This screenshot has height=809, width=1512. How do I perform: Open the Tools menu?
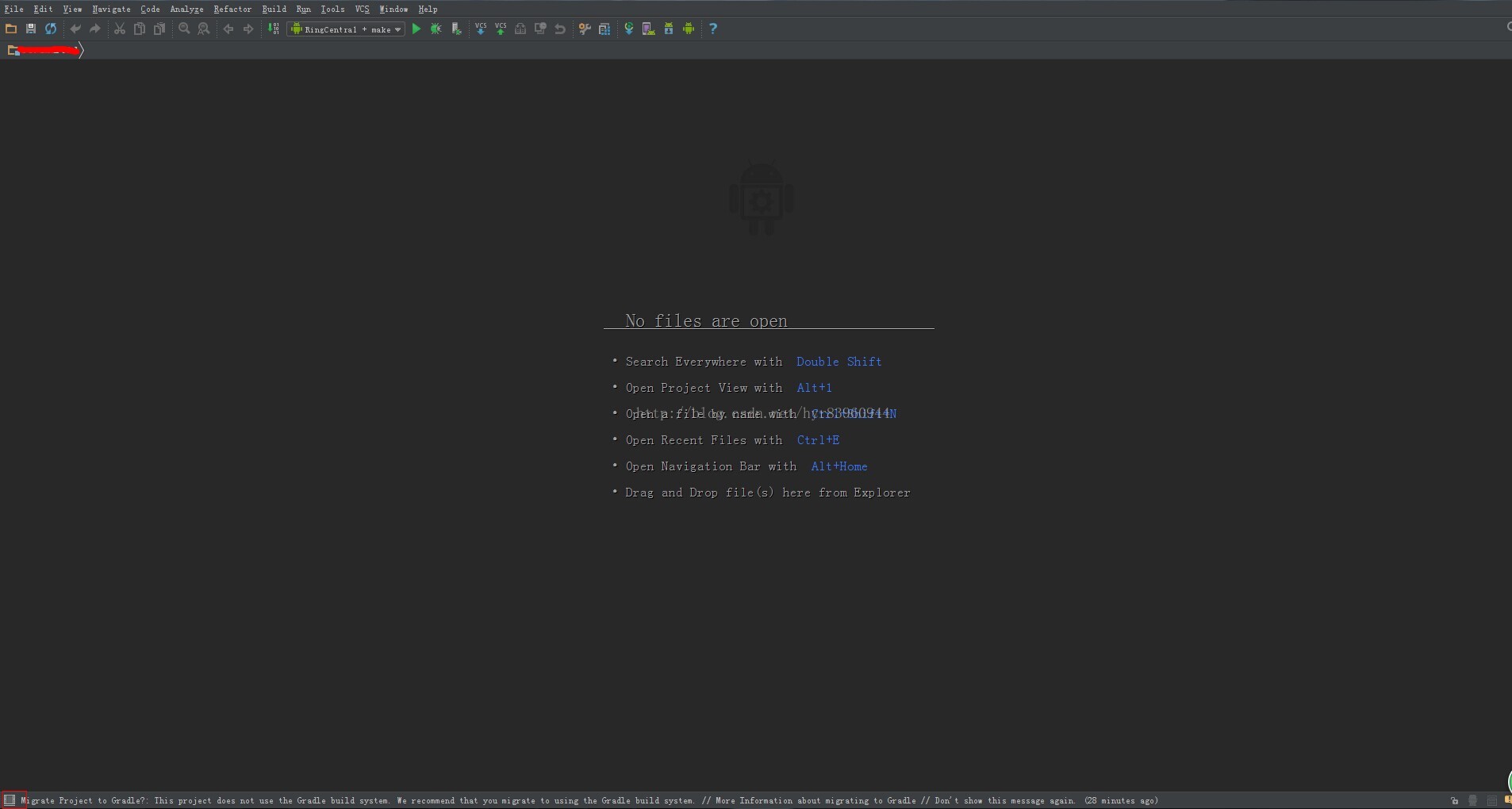[332, 9]
